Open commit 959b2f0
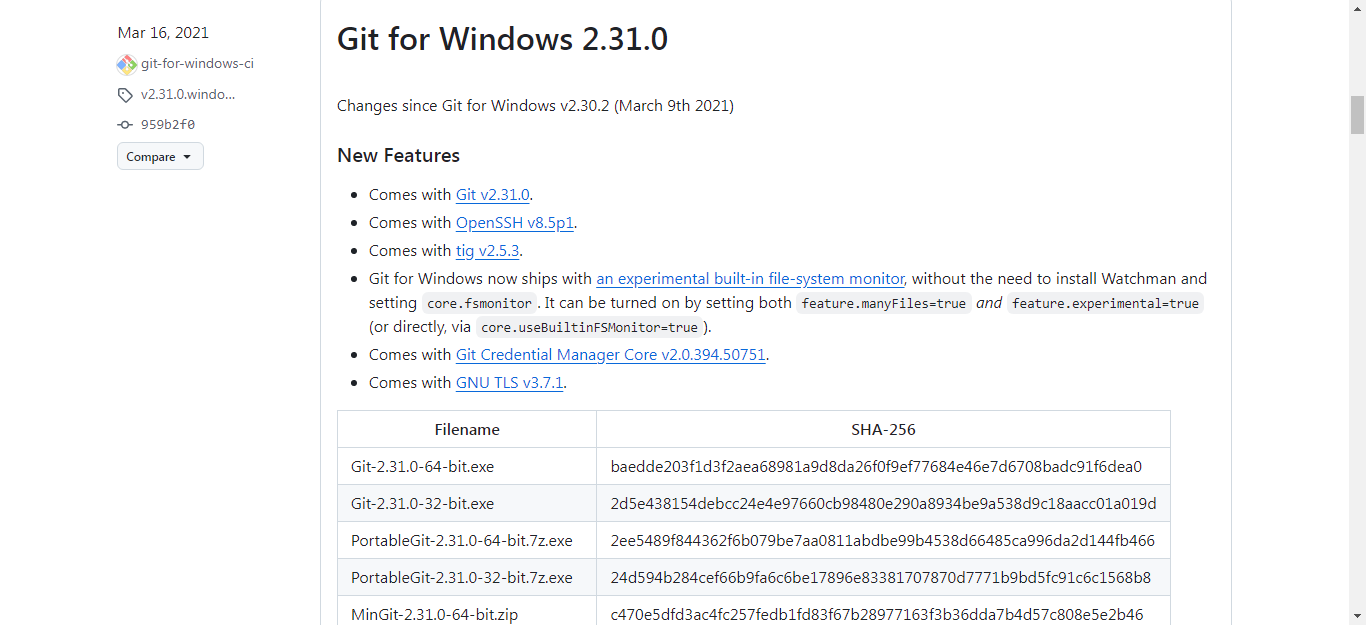1366x625 pixels. (168, 125)
